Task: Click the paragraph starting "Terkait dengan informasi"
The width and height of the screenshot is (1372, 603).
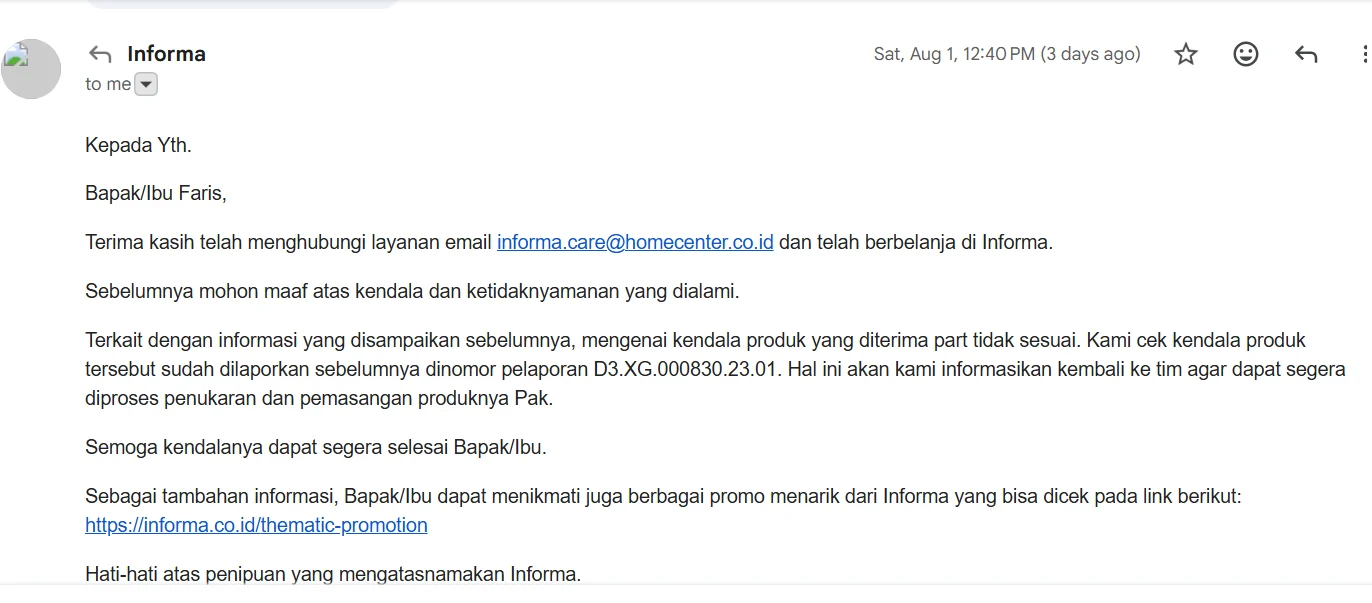Action: (x=715, y=369)
